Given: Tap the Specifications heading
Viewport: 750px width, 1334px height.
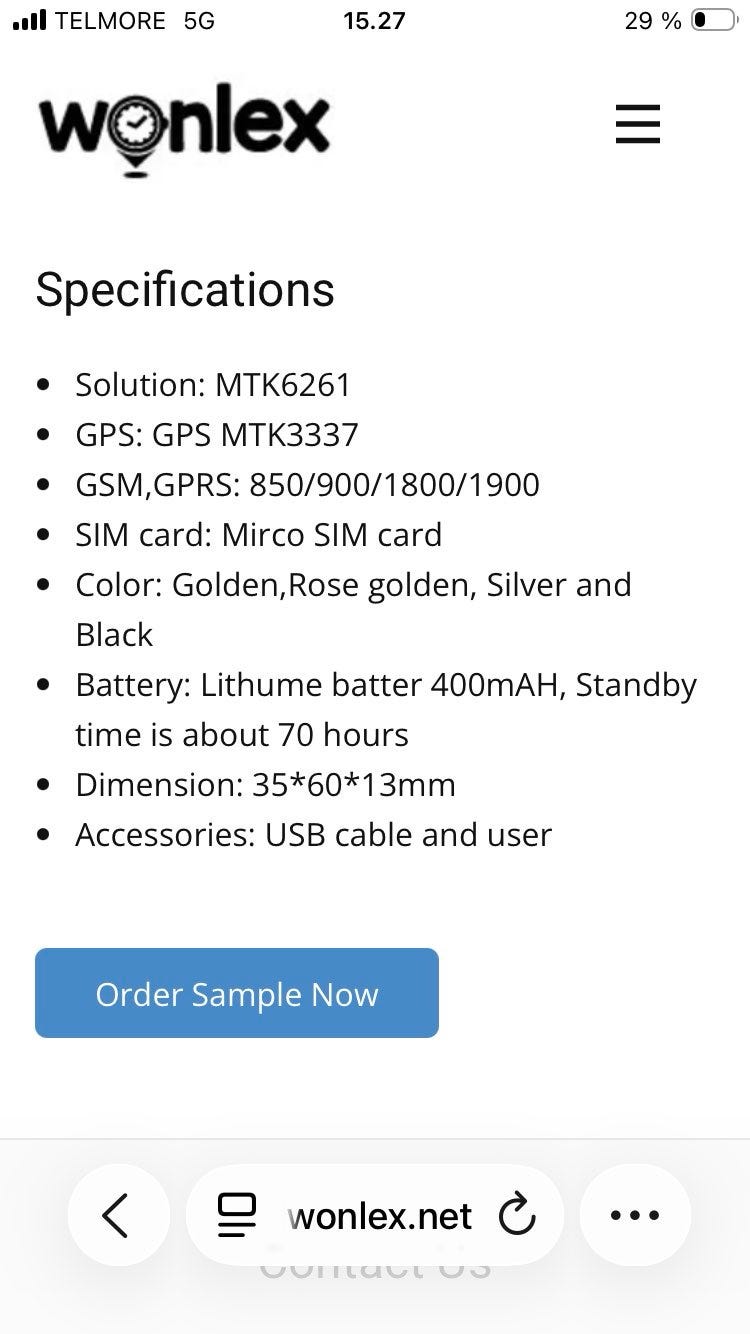Looking at the screenshot, I should click(185, 290).
